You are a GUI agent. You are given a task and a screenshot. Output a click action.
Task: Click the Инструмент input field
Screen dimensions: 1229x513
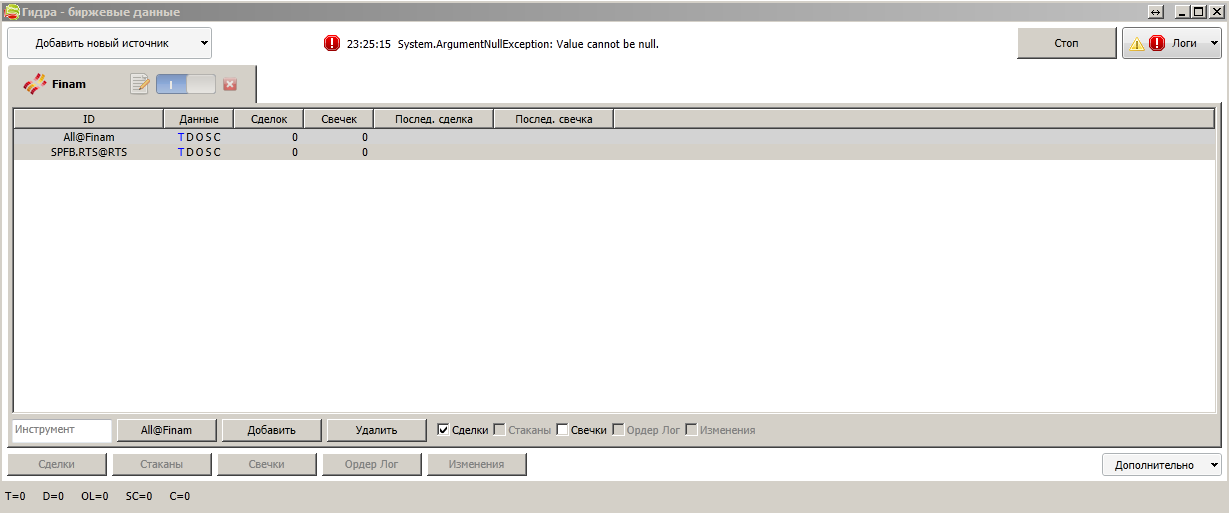[x=62, y=430]
